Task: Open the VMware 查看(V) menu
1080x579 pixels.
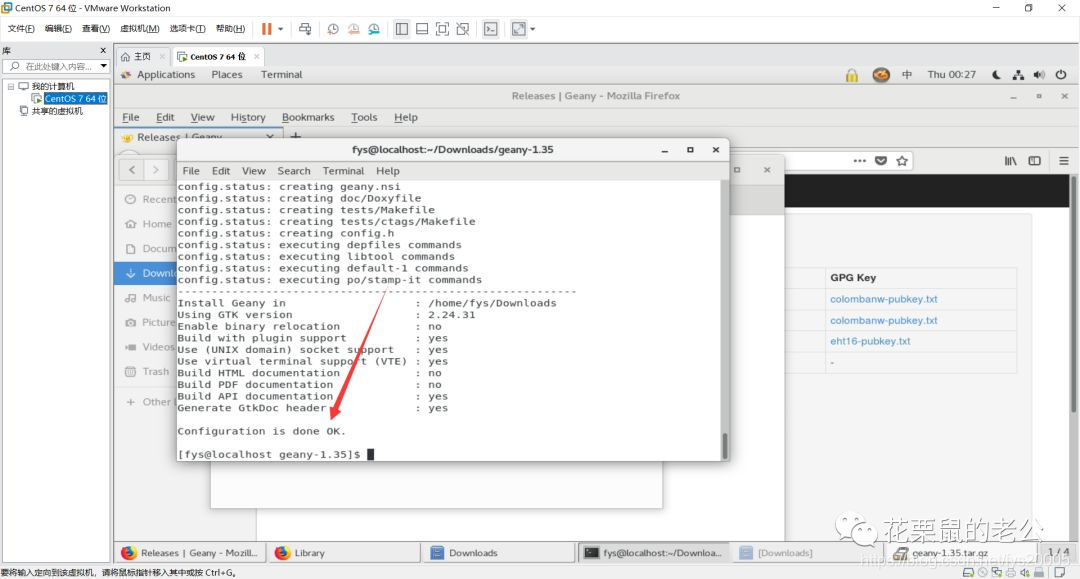Action: 96,28
